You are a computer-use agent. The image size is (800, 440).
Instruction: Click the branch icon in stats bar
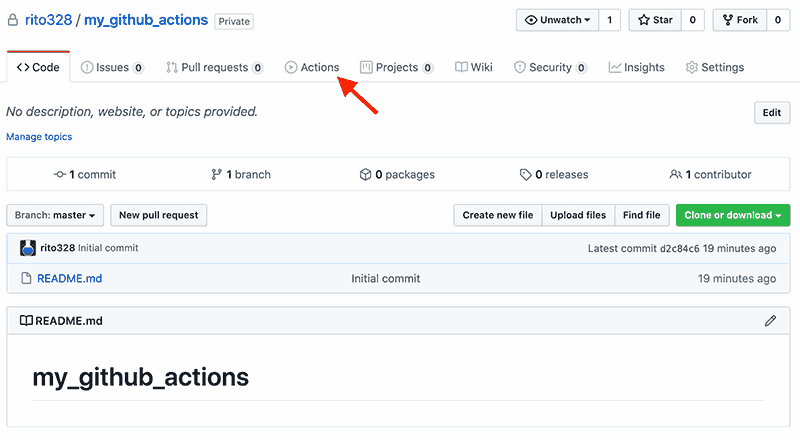pyautogui.click(x=216, y=174)
